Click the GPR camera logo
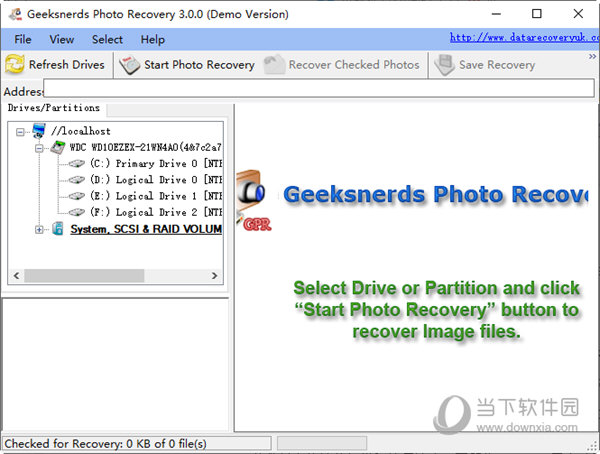This screenshot has width=600, height=454. [x=253, y=201]
